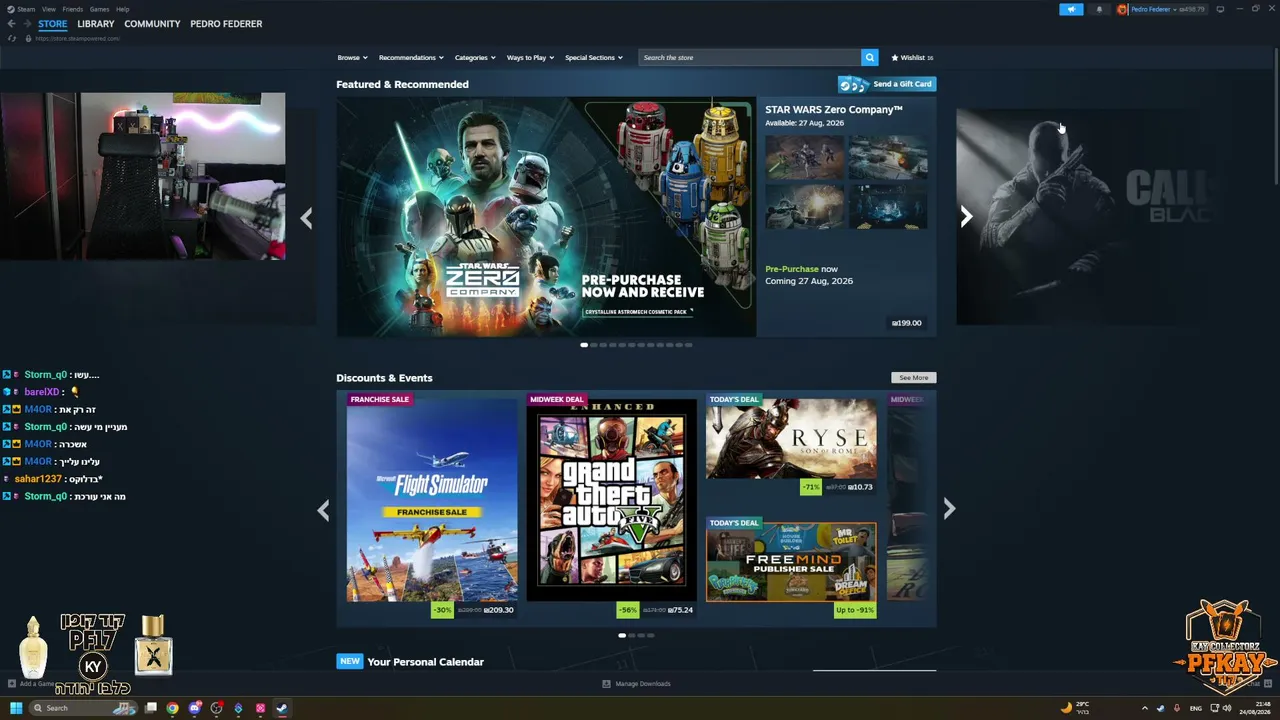
Task: Expand the Categories dropdown
Action: (475, 58)
